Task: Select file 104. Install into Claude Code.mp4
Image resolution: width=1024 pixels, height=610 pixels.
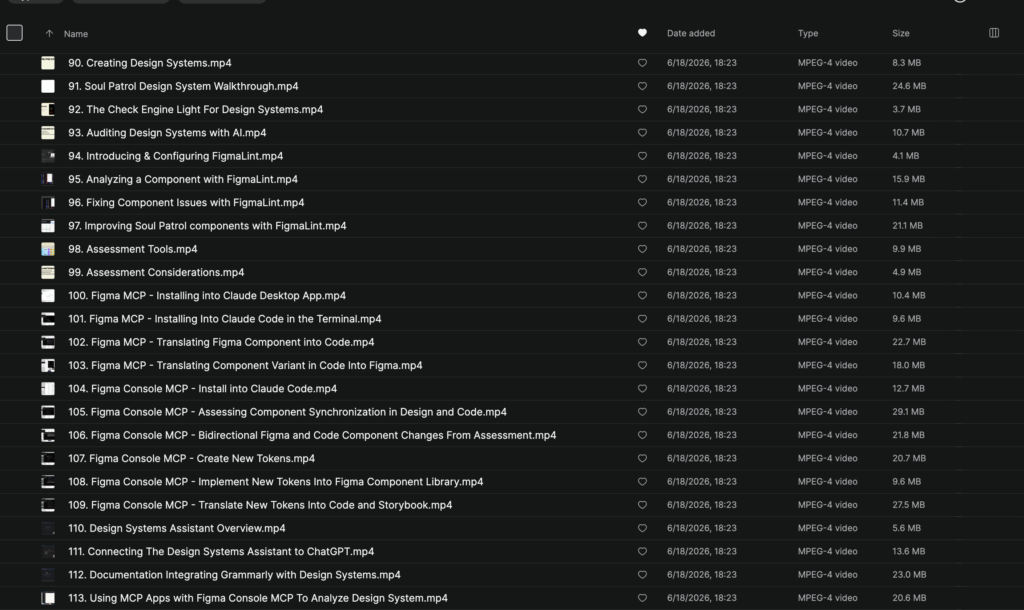Action: point(202,389)
